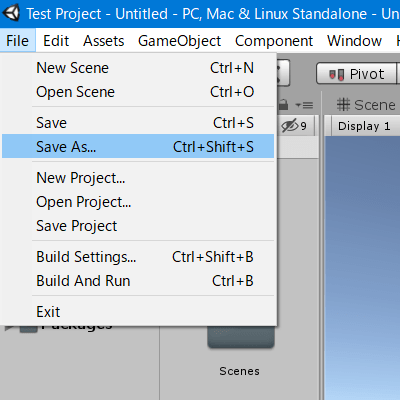Screen dimensions: 400x400
Task: Click the Unity logo in title bar
Action: pos(11,13)
